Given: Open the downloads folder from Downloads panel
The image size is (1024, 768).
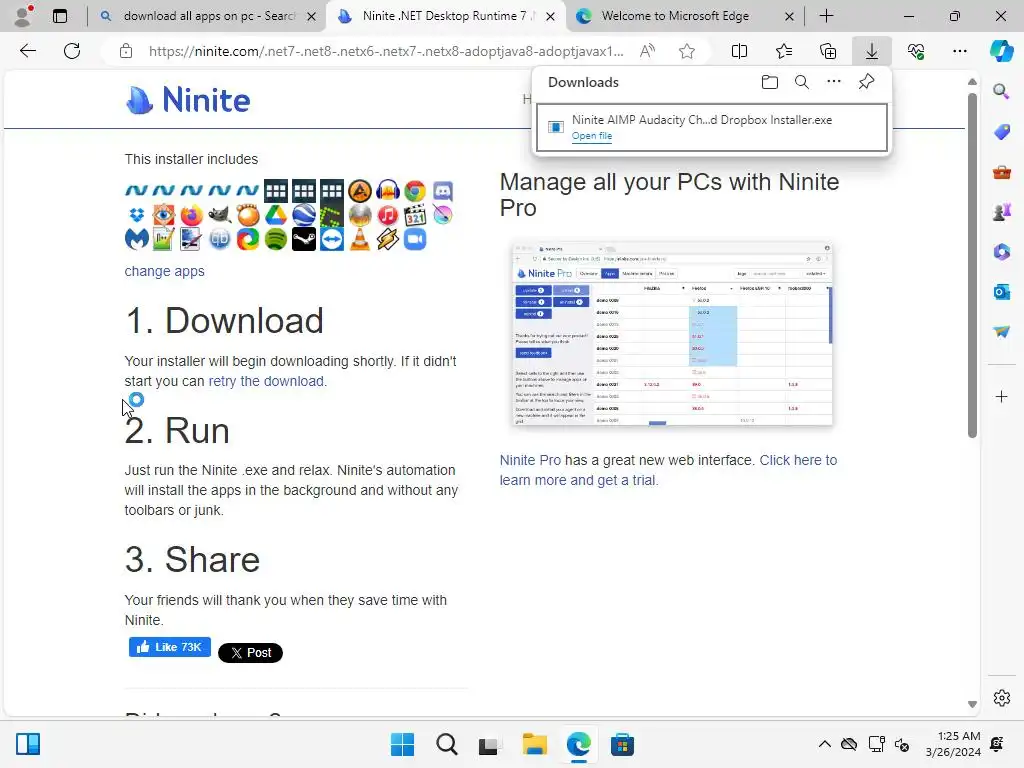Looking at the screenshot, I should [769, 82].
